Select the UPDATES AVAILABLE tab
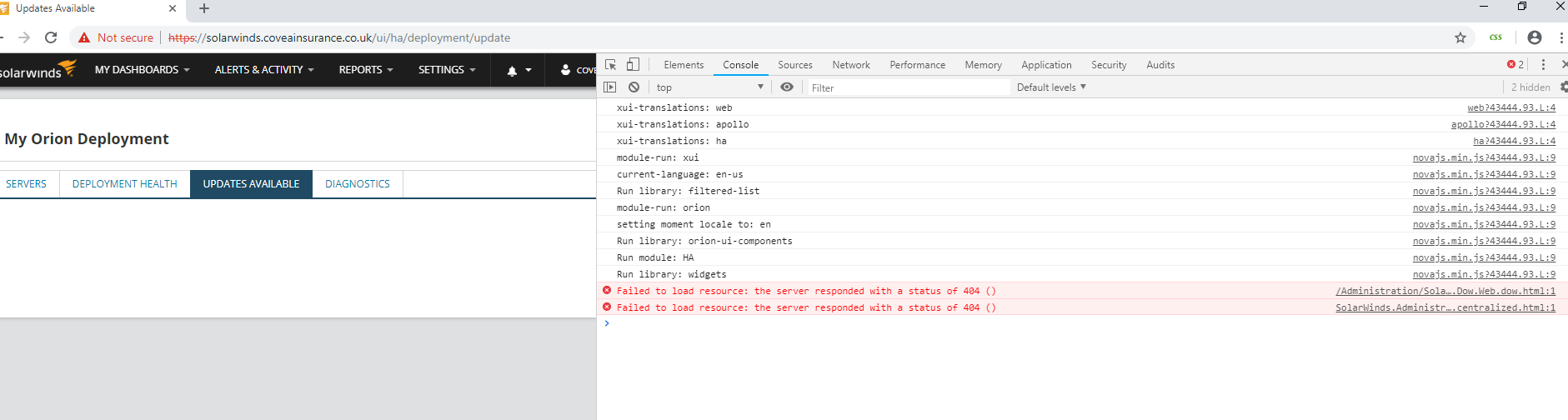 tap(251, 184)
